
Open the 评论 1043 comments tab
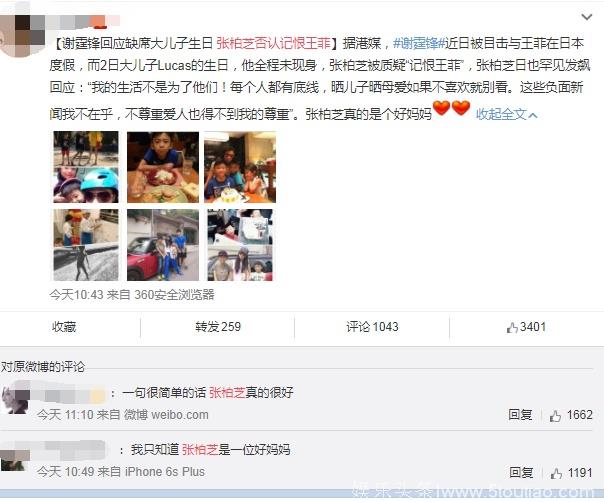[372, 327]
